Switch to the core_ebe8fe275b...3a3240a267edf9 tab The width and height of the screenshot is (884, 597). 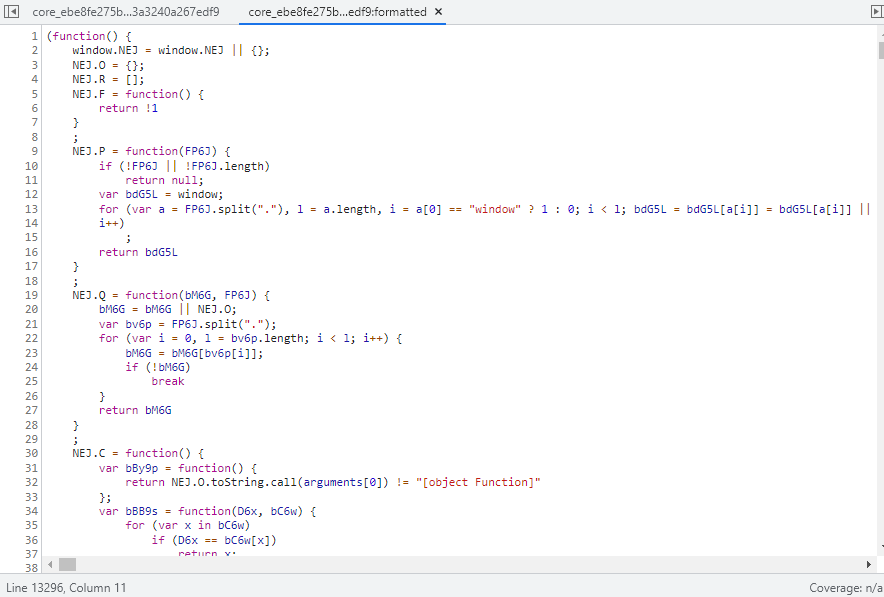click(x=126, y=12)
